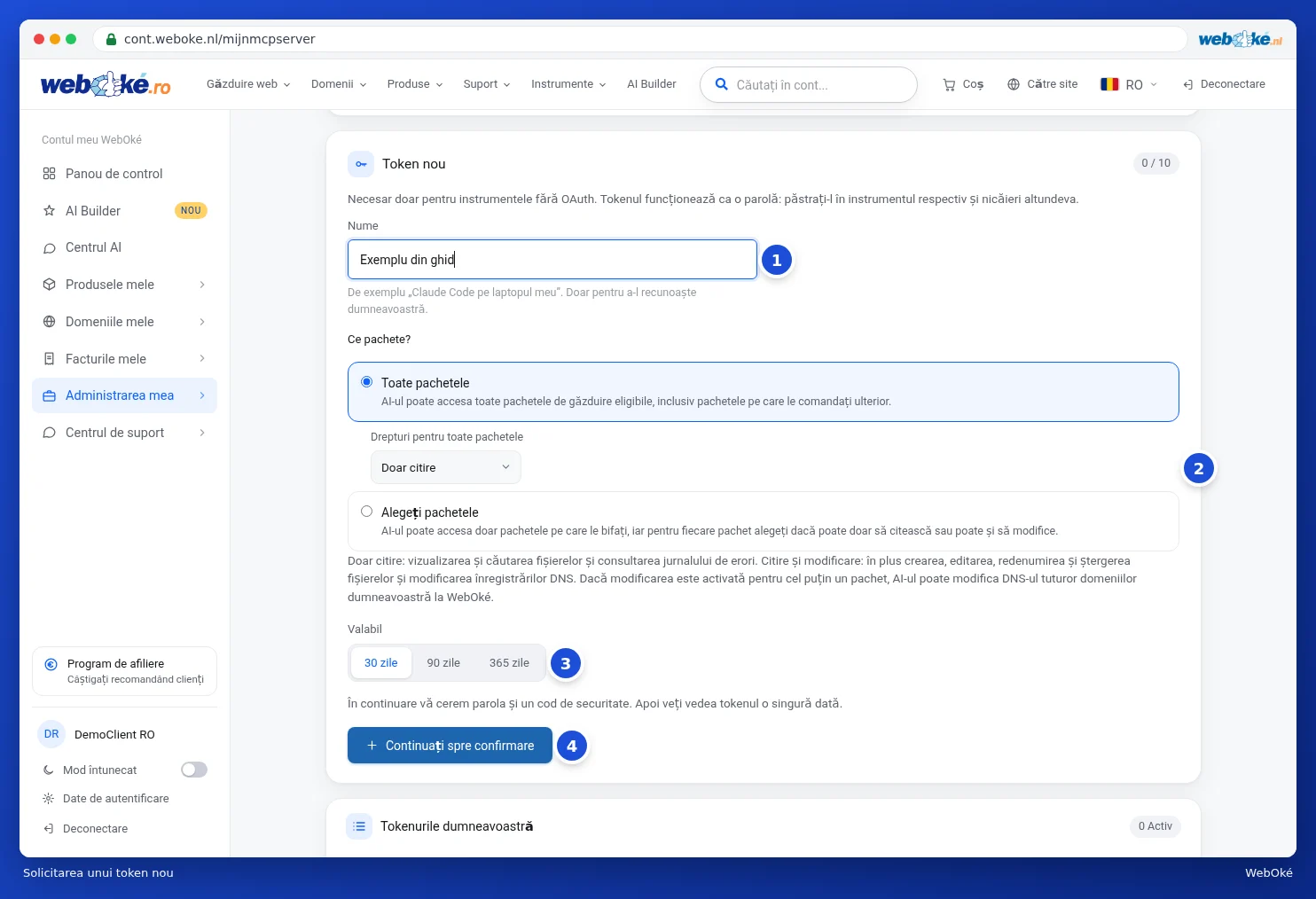Open the WebOké.ro logo homepage

[106, 84]
